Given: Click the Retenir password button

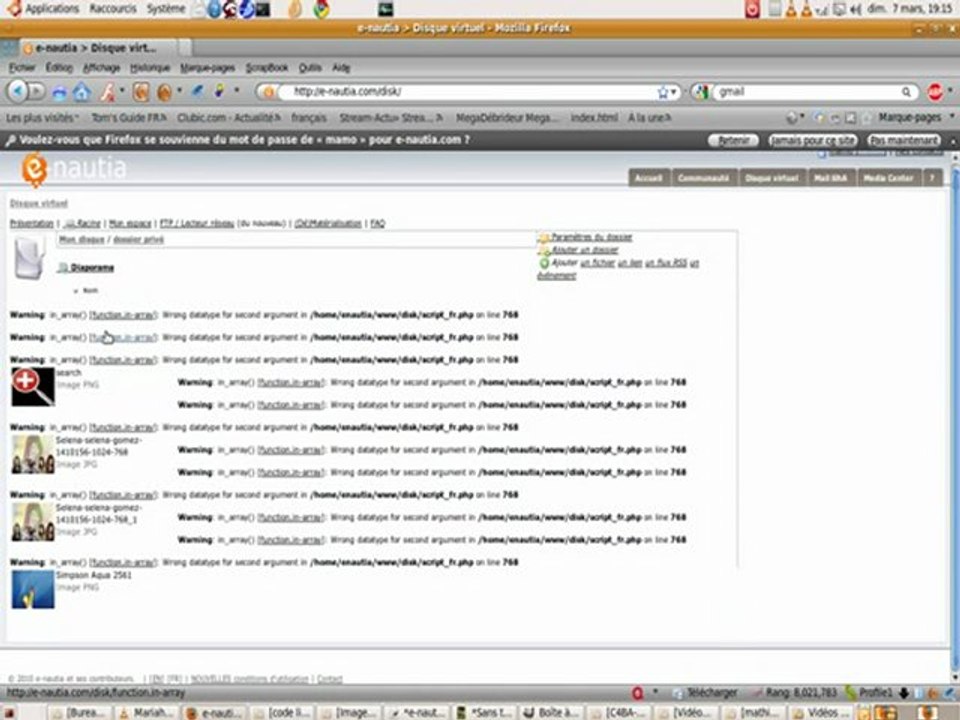Looking at the screenshot, I should (x=733, y=140).
